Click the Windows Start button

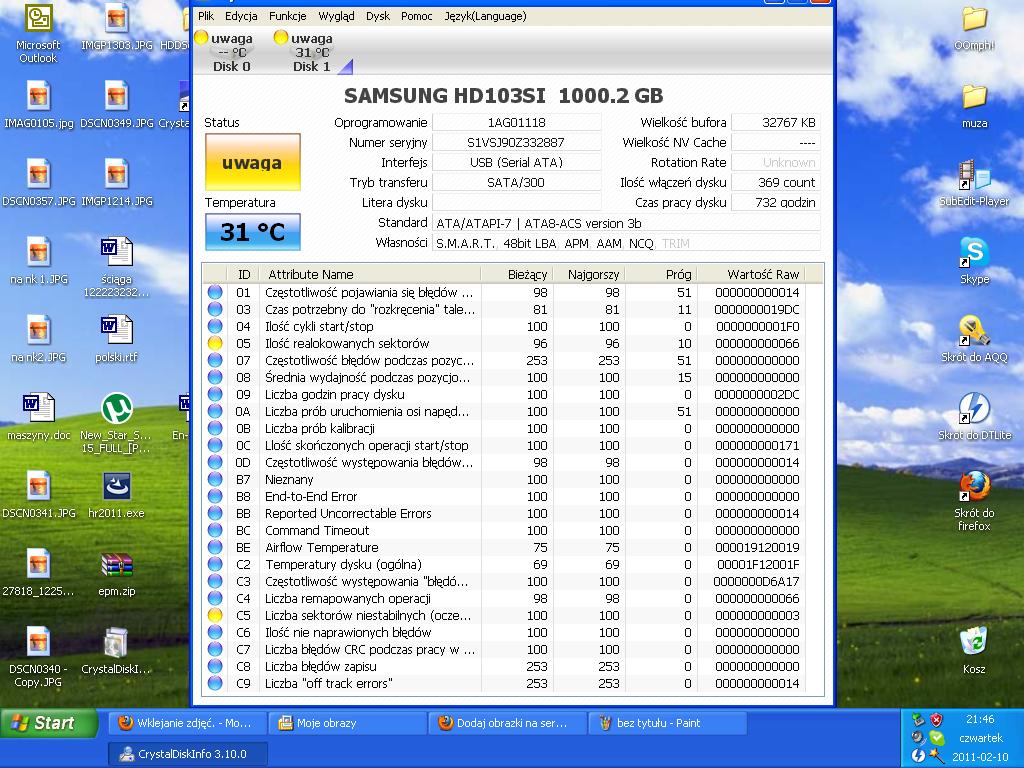tap(49, 723)
